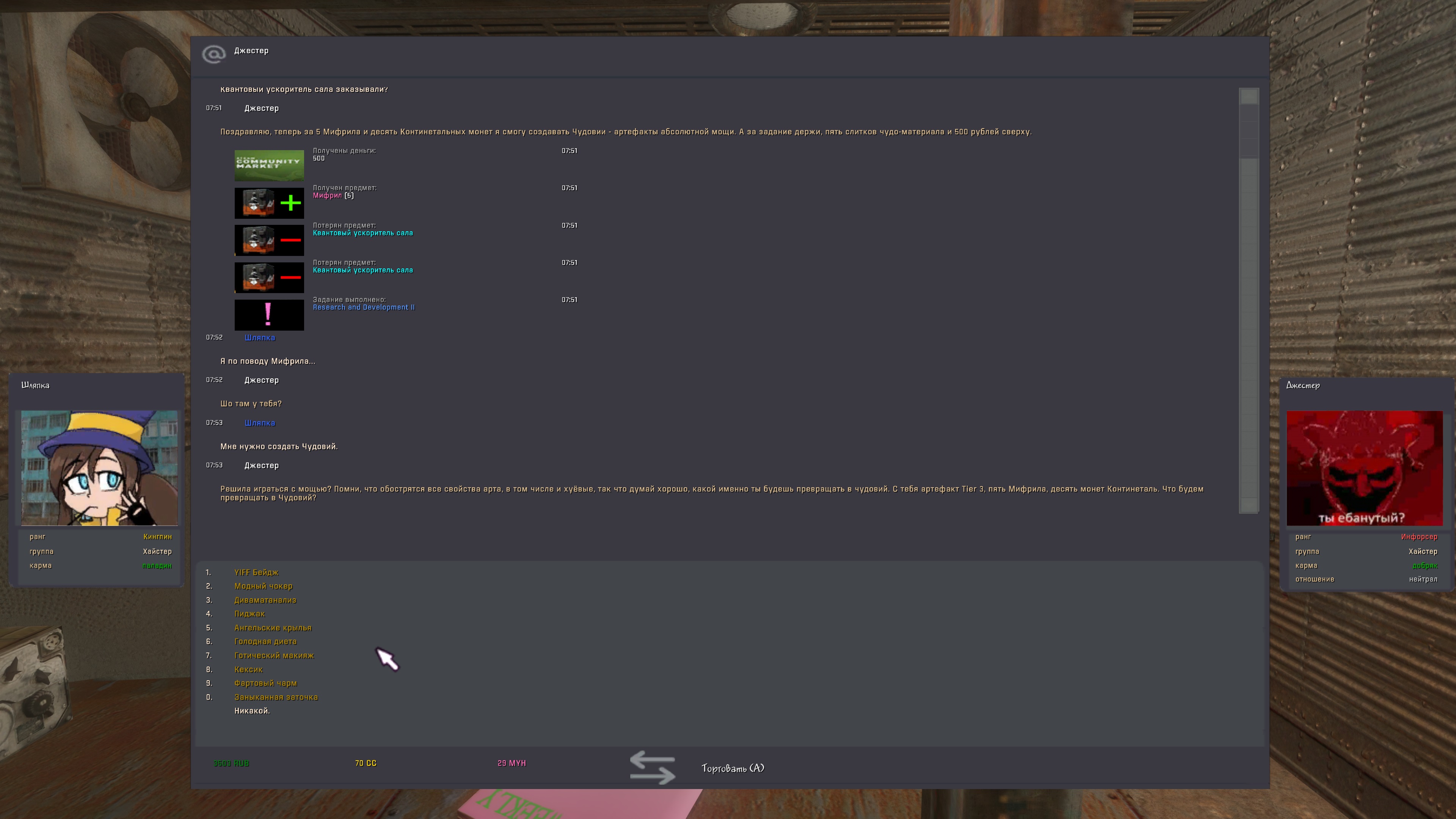Image resolution: width=1456 pixels, height=819 pixels.
Task: Click the first lost Квантовый ускоритель сала icon
Action: pyautogui.click(x=269, y=240)
